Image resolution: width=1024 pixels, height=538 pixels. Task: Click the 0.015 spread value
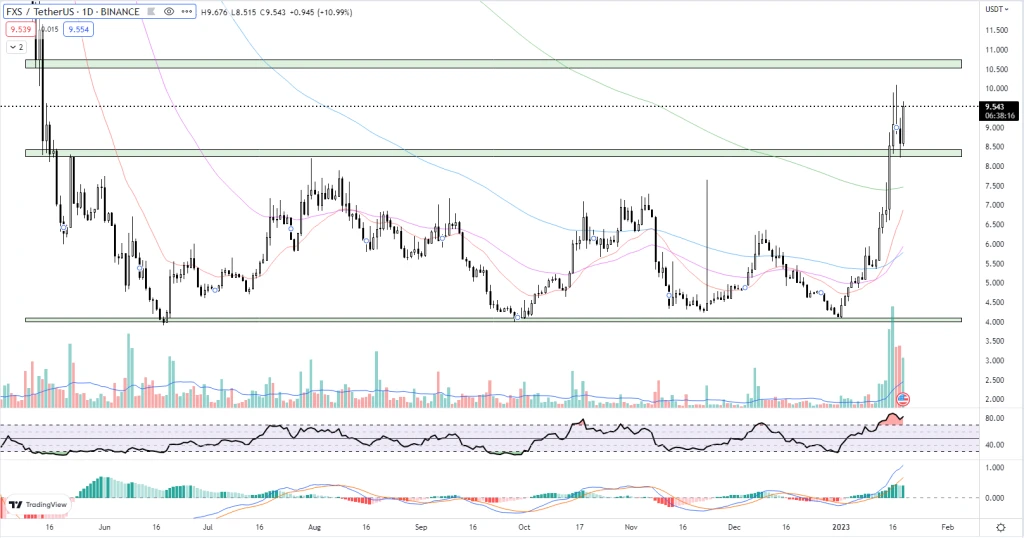50,29
